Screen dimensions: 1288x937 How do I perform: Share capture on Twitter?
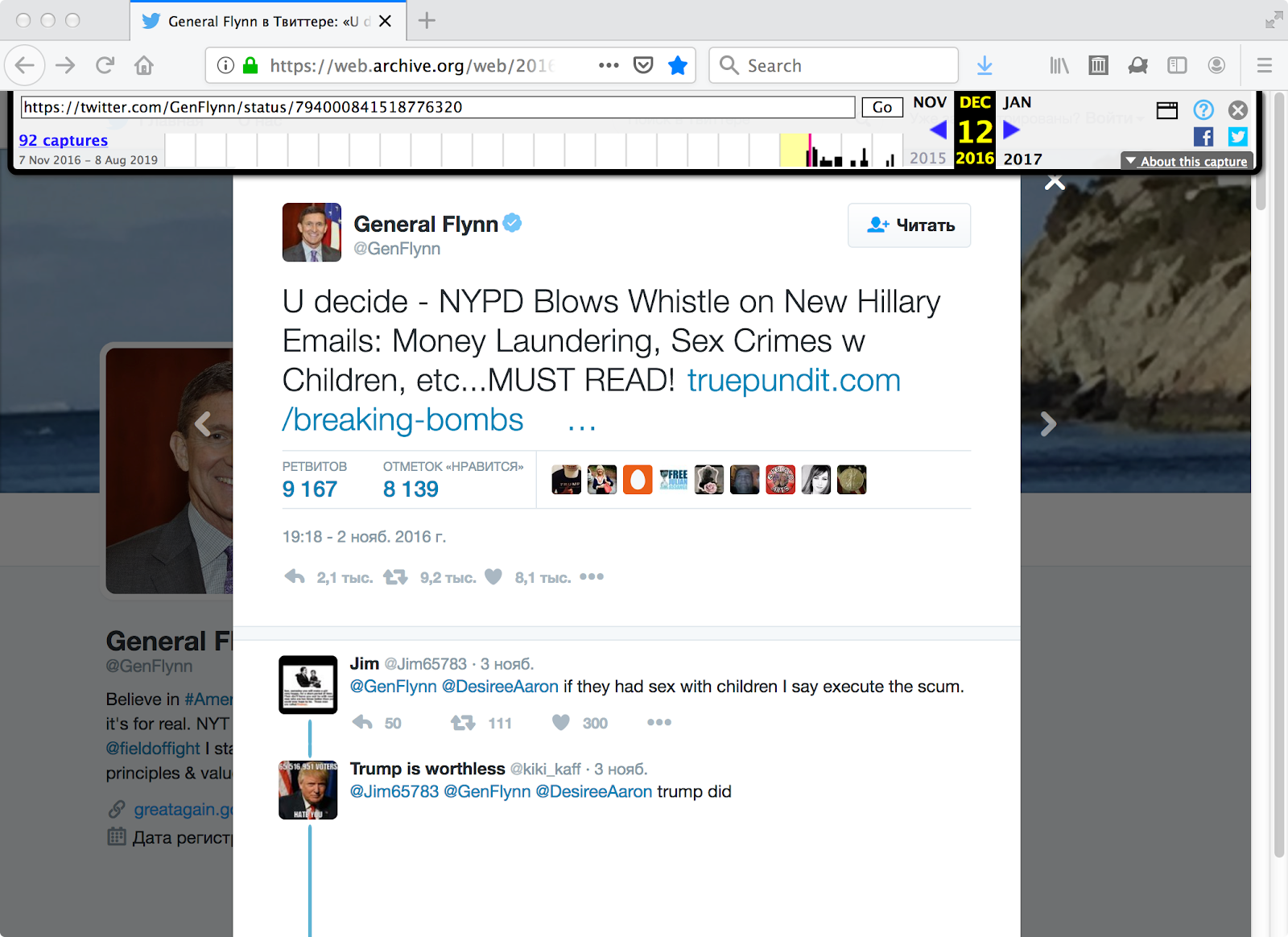click(1238, 137)
